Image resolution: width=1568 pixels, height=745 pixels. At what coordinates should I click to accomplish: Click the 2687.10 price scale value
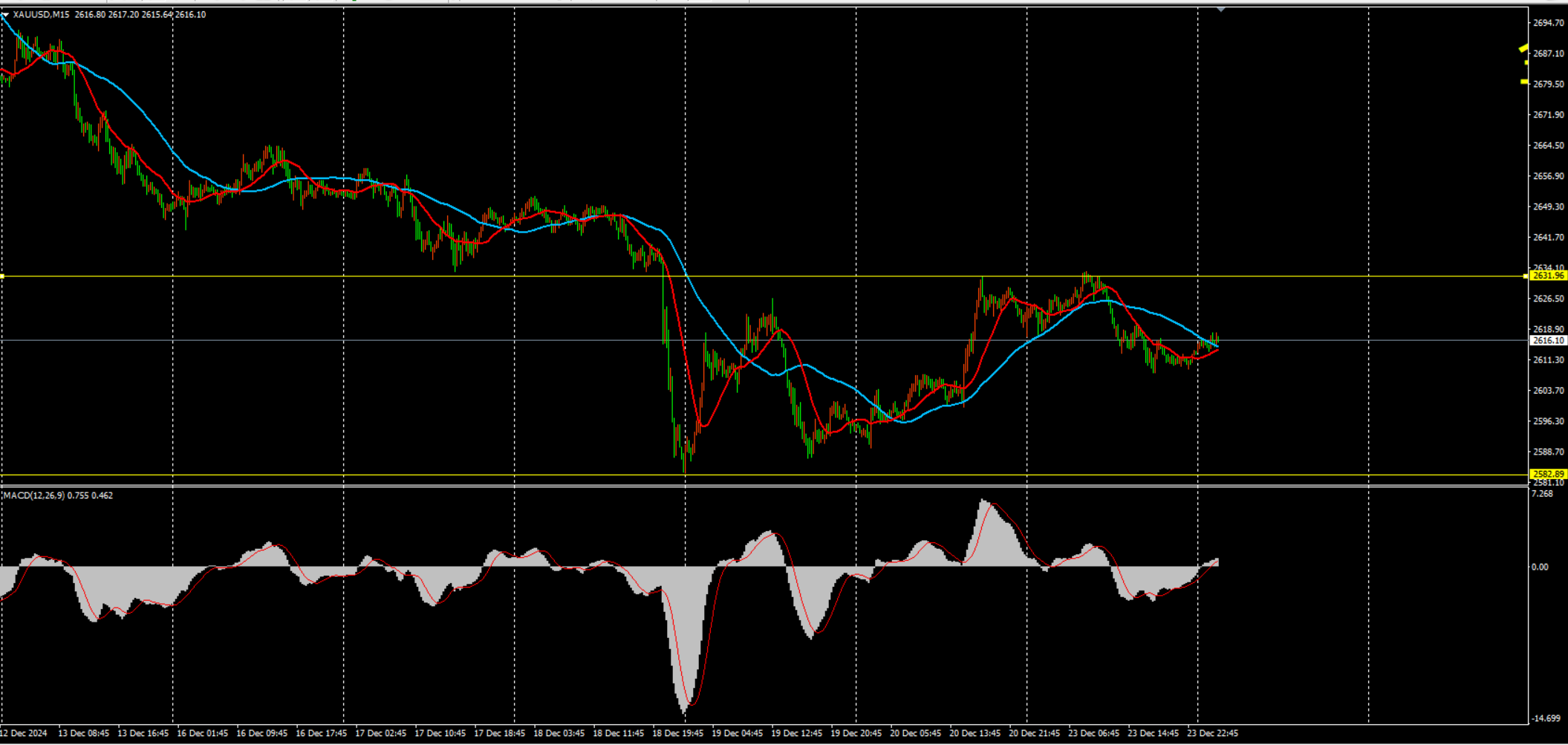click(x=1549, y=53)
